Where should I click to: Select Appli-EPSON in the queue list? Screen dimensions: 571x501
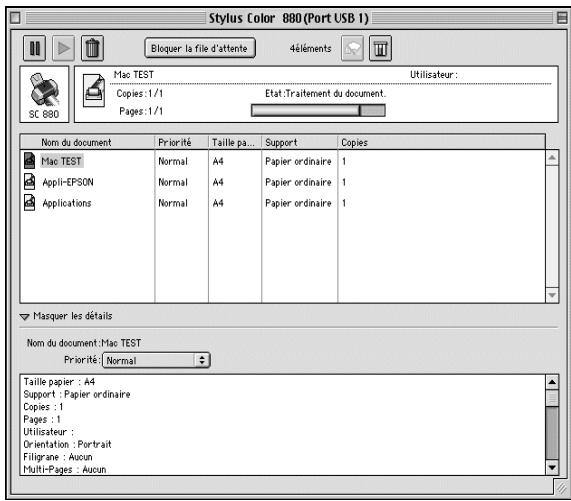point(68,182)
